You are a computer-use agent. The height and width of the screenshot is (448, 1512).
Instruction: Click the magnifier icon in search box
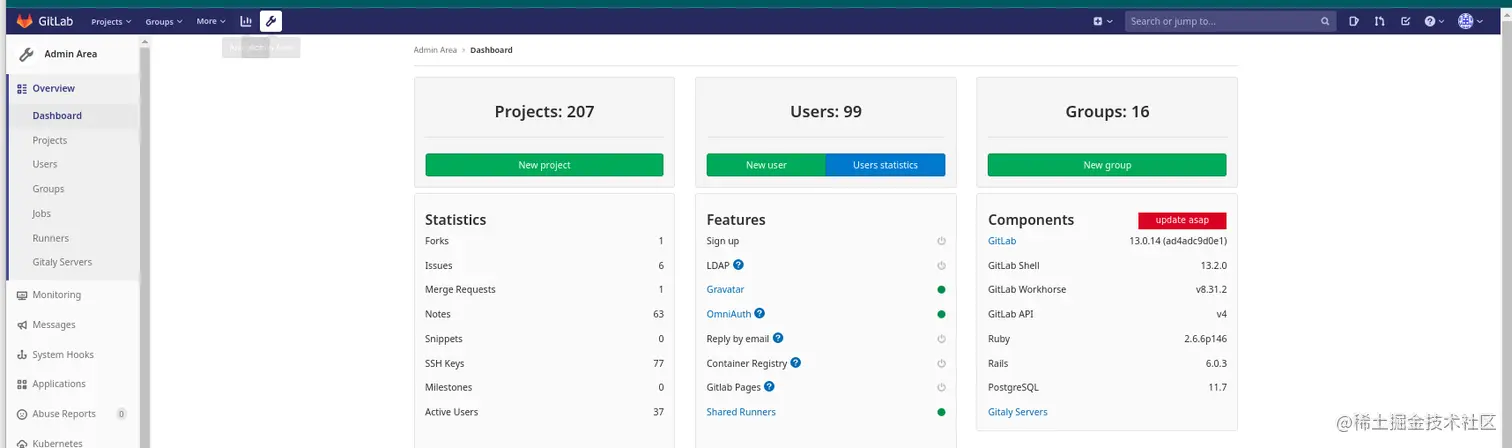click(1325, 21)
